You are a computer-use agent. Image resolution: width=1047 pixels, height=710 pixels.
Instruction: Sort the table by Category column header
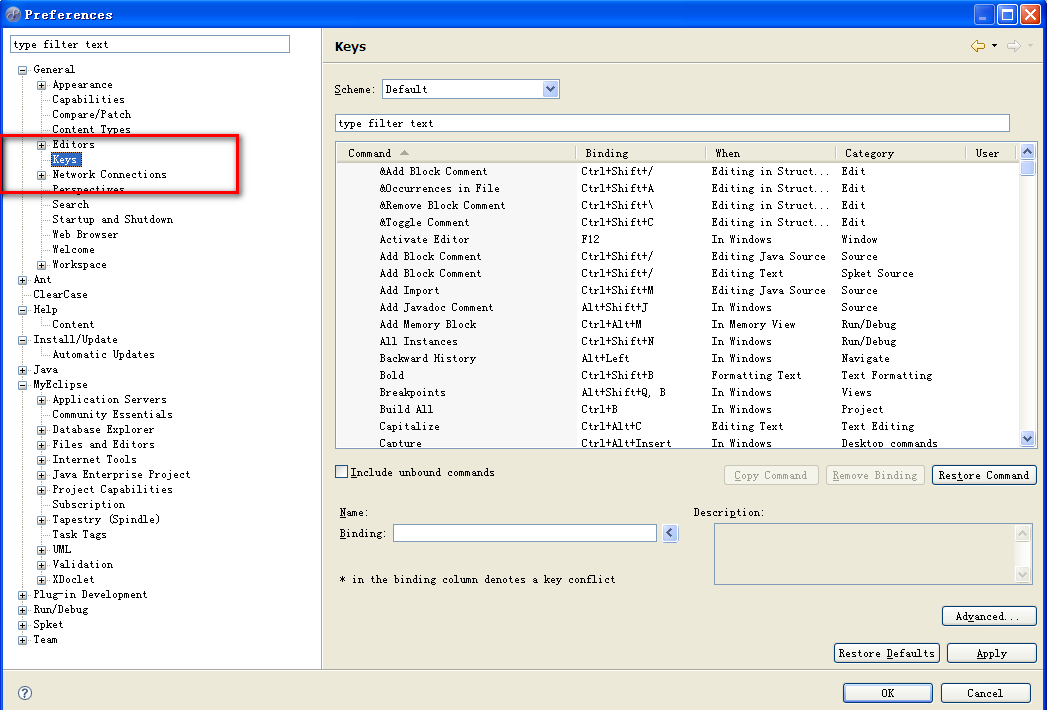869,153
